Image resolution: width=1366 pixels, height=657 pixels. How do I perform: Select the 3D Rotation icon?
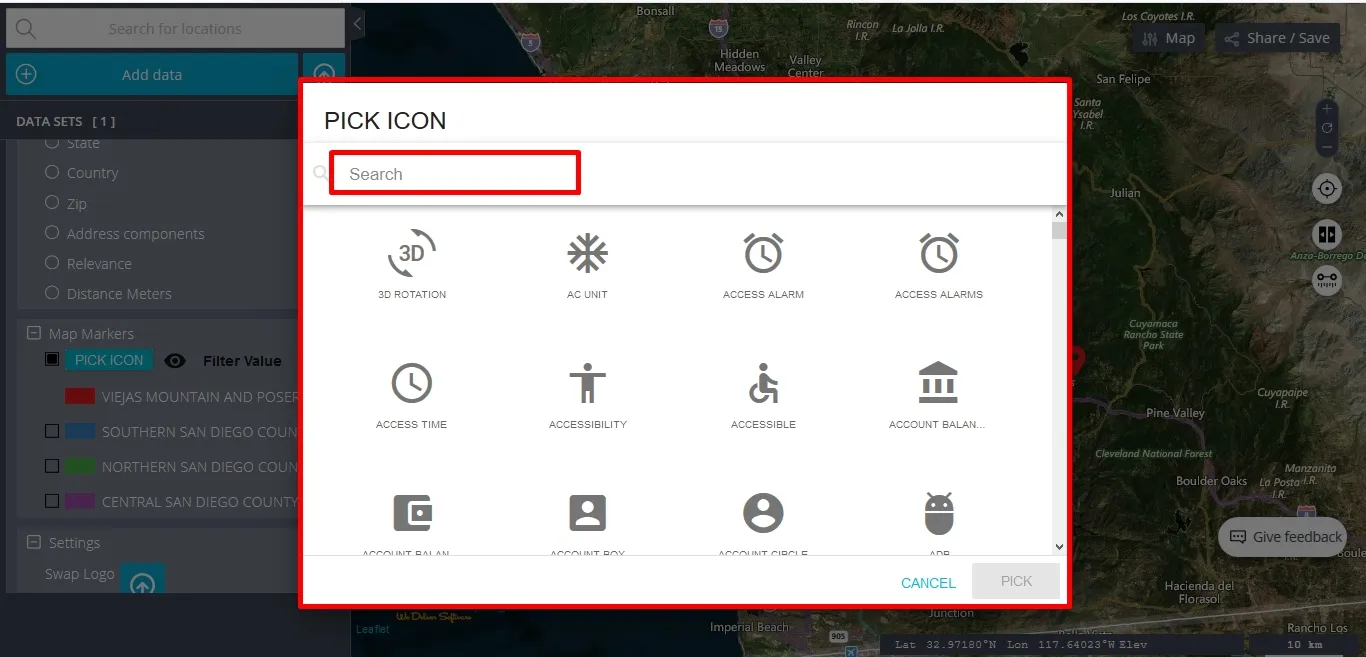[412, 254]
